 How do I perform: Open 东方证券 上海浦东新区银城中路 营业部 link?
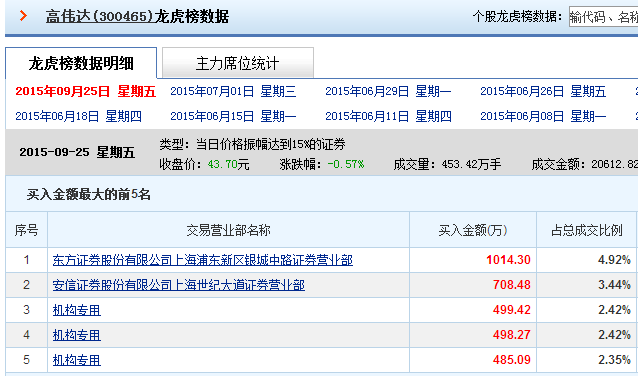[203, 260]
